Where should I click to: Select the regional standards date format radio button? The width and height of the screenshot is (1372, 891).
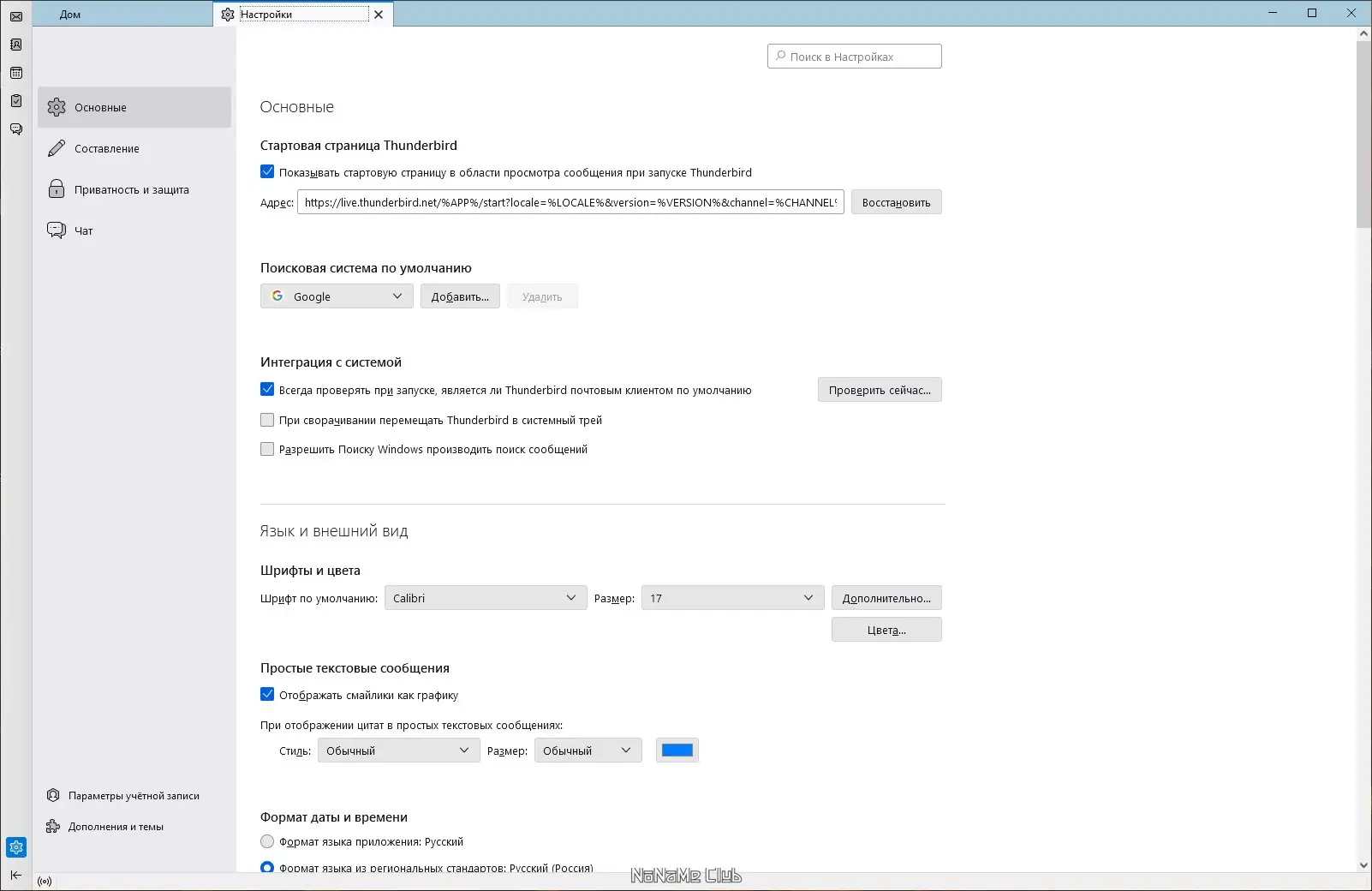[267, 867]
